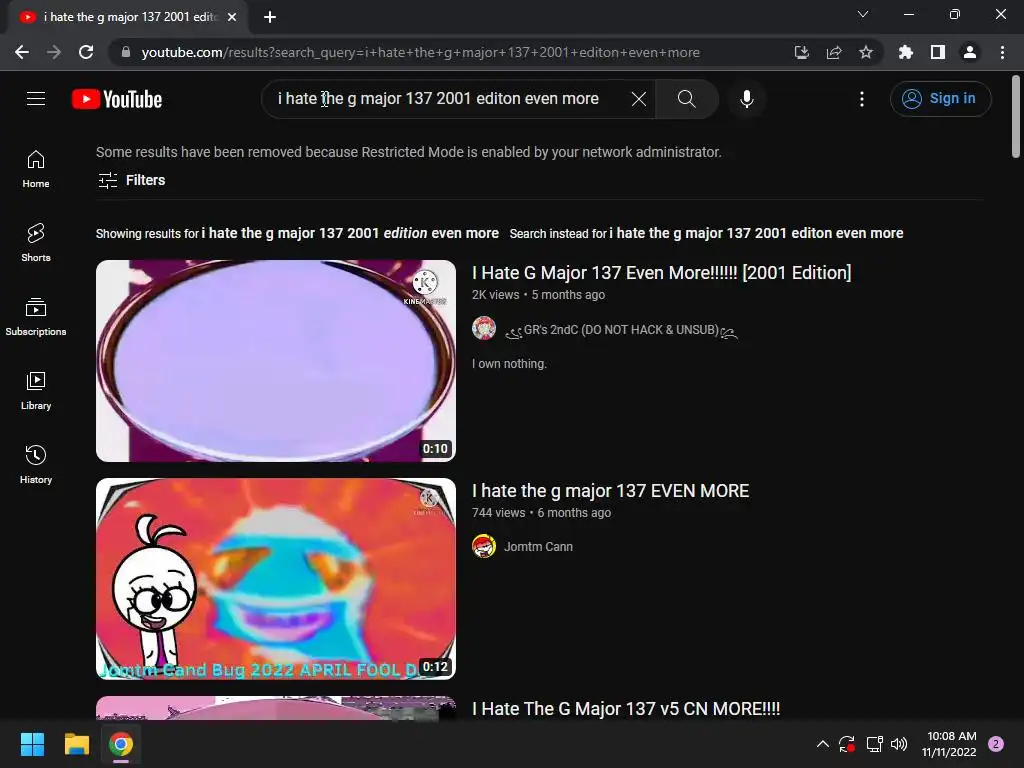Click the Sign in button

[x=940, y=99]
